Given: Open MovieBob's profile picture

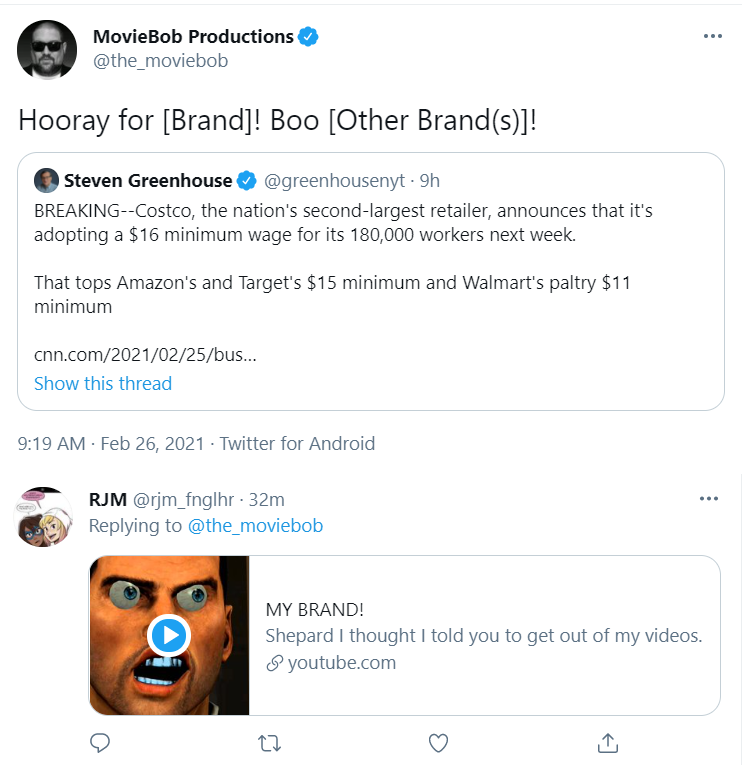Looking at the screenshot, I should [47, 50].
